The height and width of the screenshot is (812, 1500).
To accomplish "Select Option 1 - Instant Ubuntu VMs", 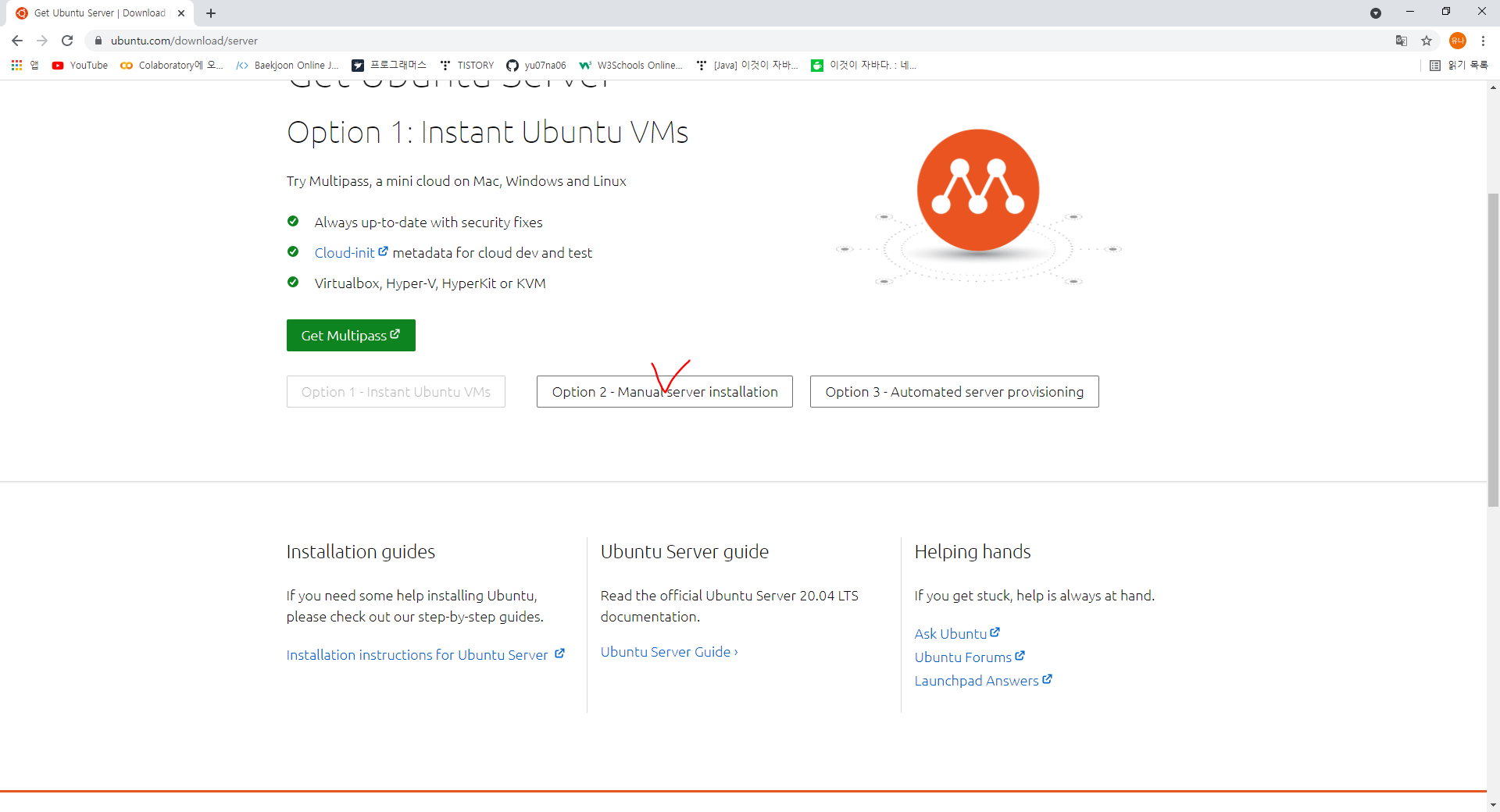I will [396, 392].
